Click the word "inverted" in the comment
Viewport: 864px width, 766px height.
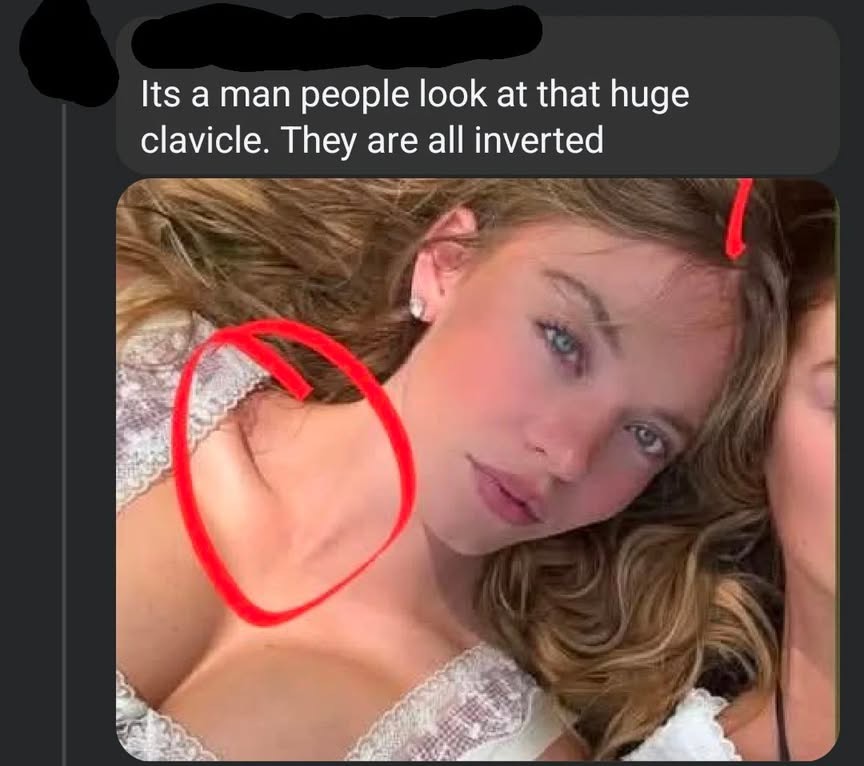[x=538, y=140]
